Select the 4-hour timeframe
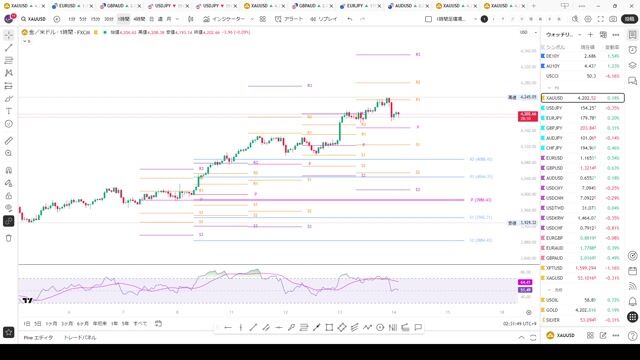640x360 pixels. coord(139,19)
